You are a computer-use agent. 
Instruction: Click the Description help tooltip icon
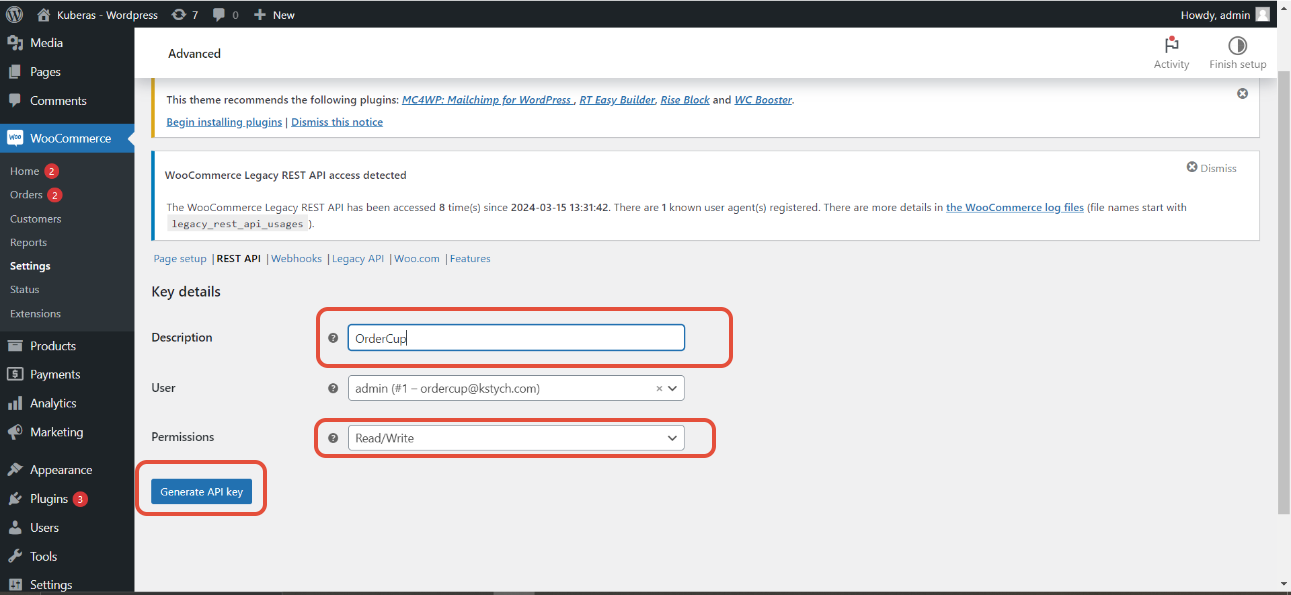pyautogui.click(x=333, y=338)
